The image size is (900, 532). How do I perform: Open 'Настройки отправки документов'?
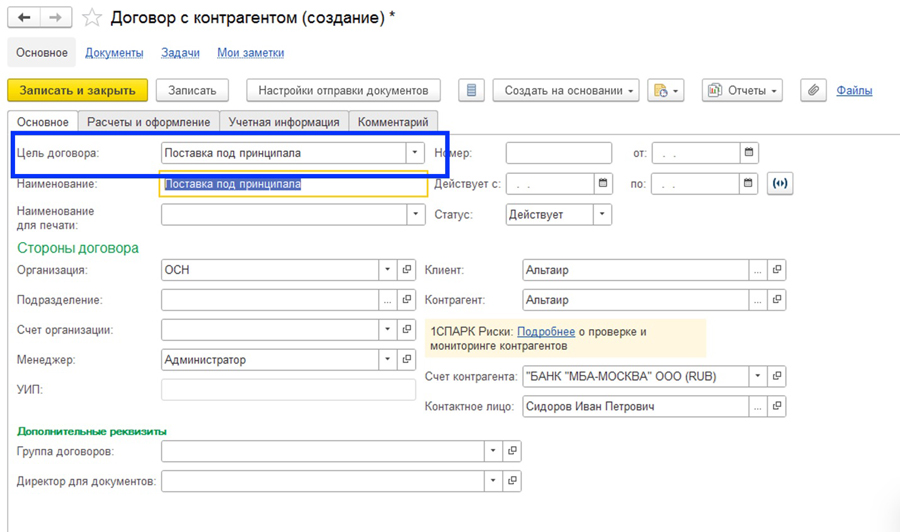click(343, 90)
